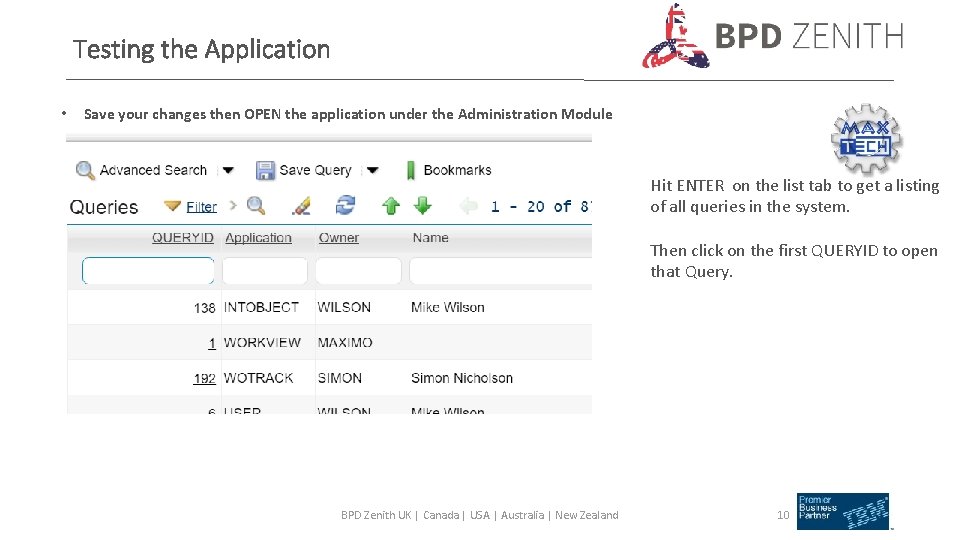Click the refresh arrows icon
This screenshot has height=540, width=960.
345,205
